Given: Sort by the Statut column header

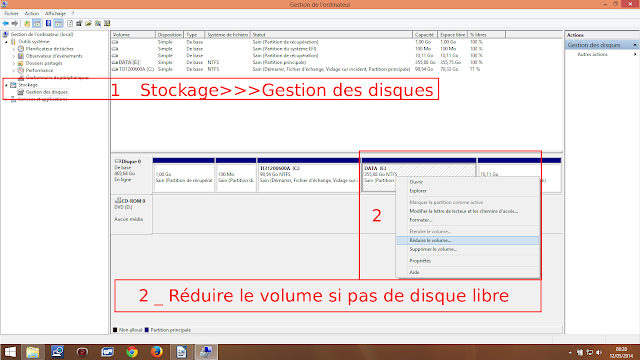Looking at the screenshot, I should (331, 35).
